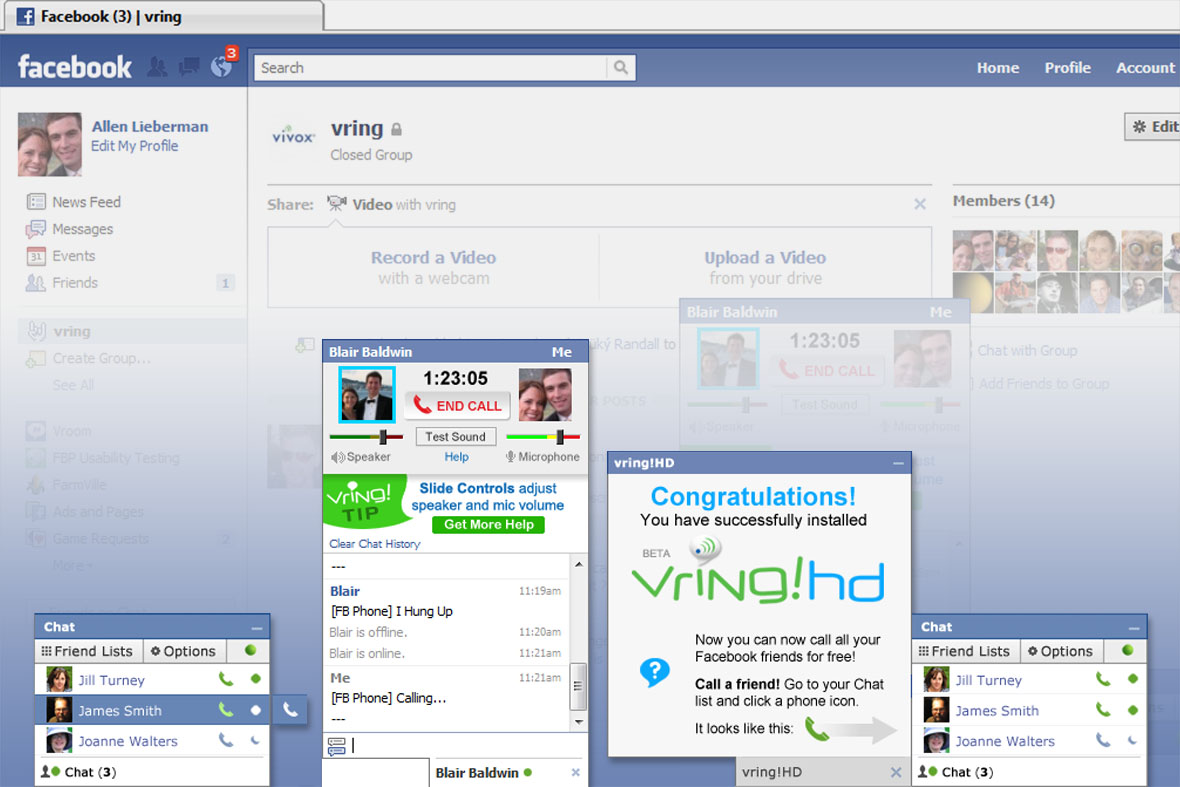
Task: Click the Facebook search field
Action: (x=430, y=68)
